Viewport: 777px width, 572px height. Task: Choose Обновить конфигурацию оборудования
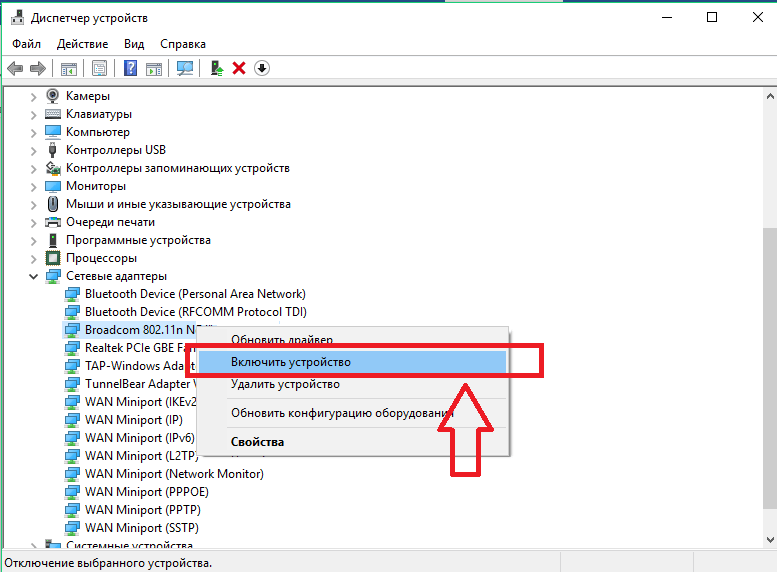point(352,413)
